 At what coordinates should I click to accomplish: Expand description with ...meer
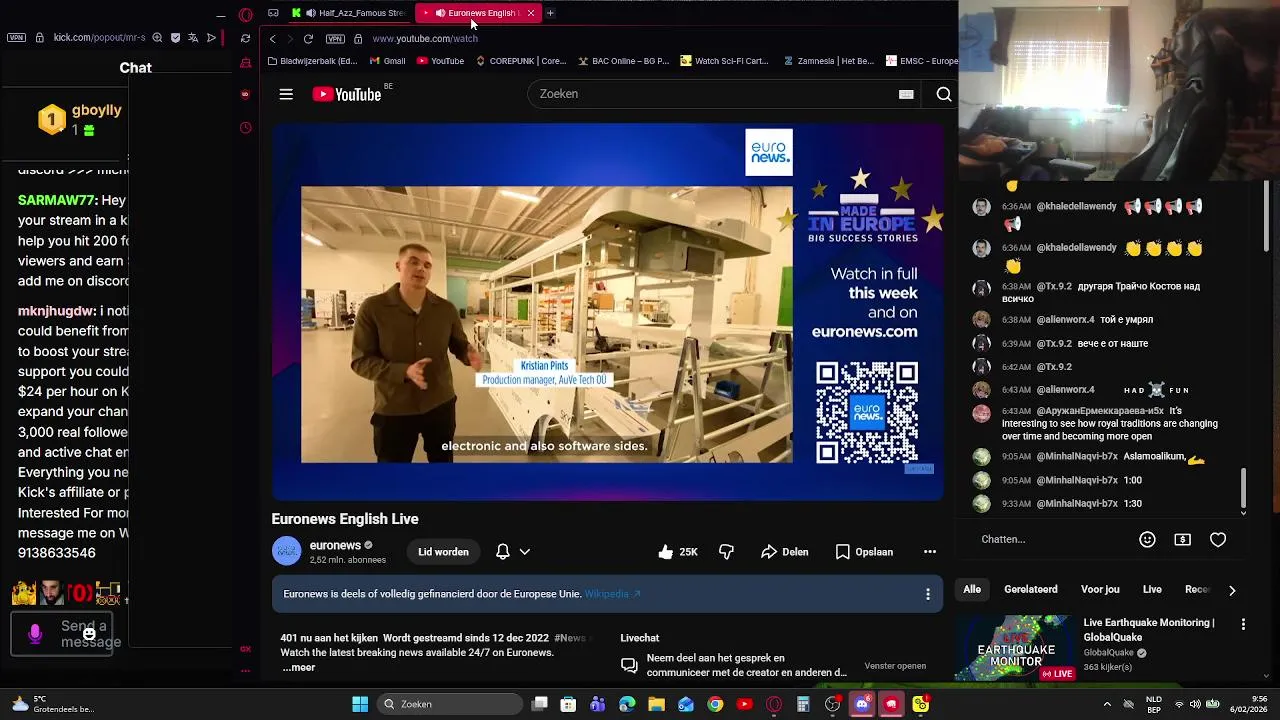(299, 668)
